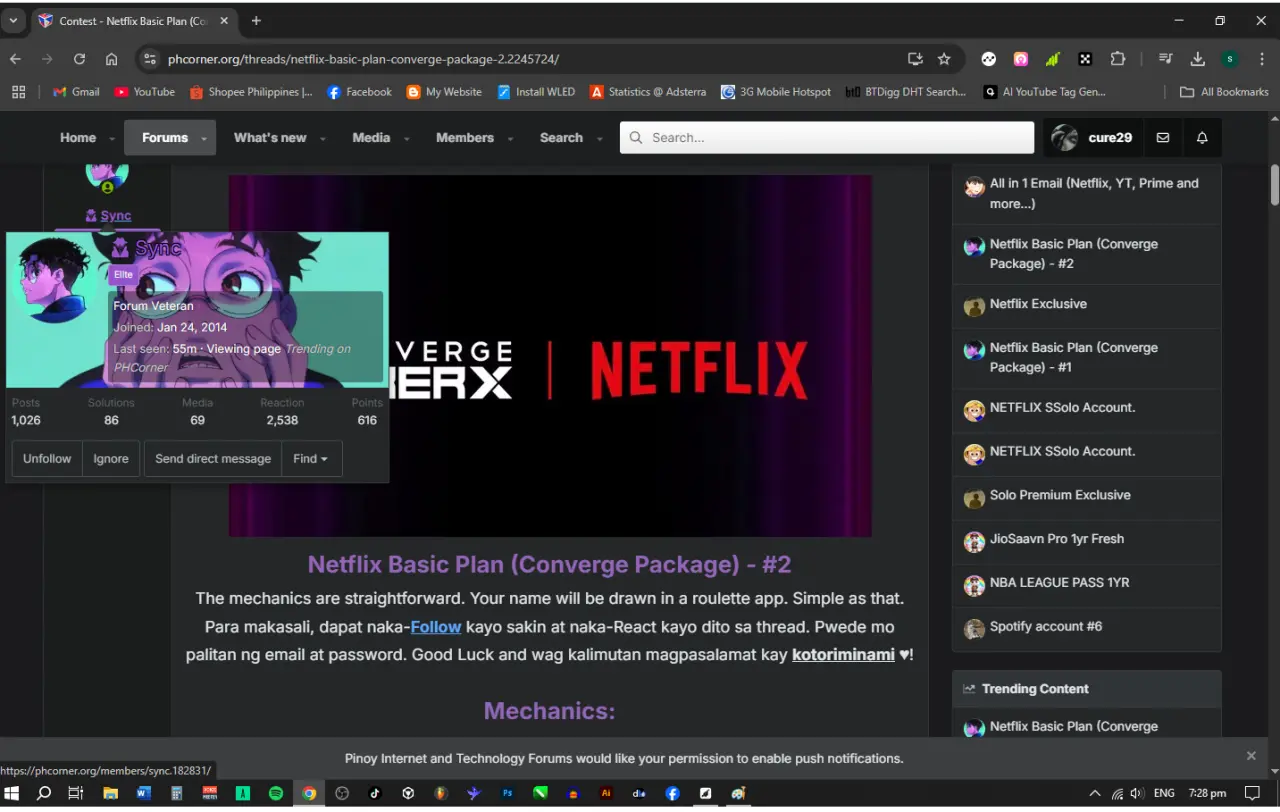The width and height of the screenshot is (1280, 812).
Task: Open the media control music-note icon
Action: (x=1165, y=59)
